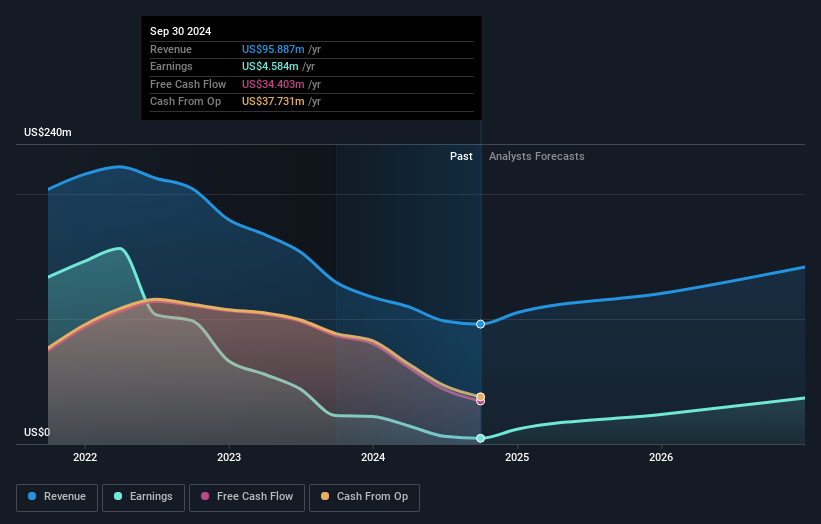Click the Analysts Forecasts label
The image size is (821, 524).
pyautogui.click(x=537, y=156)
